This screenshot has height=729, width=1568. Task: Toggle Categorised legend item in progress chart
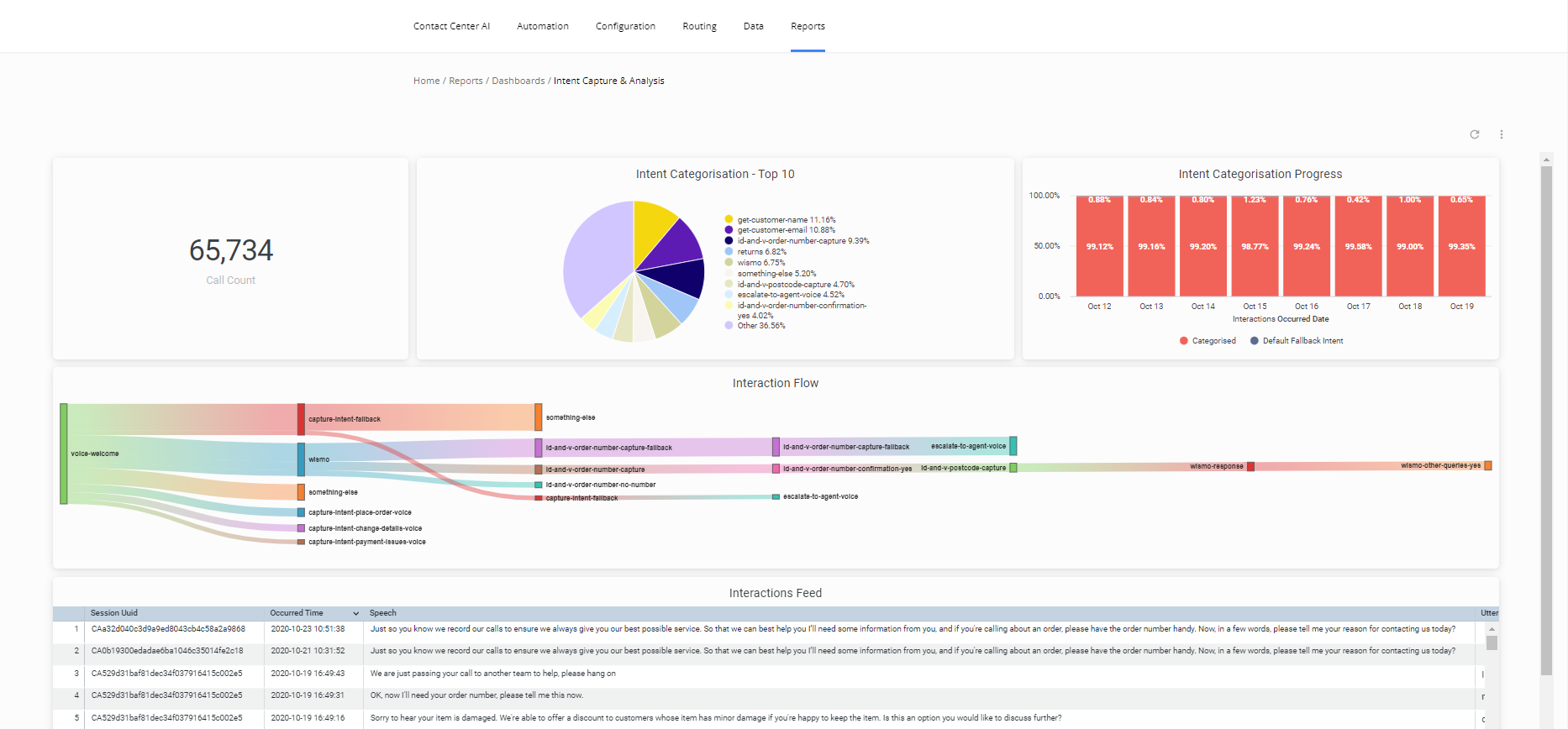[x=1208, y=341]
